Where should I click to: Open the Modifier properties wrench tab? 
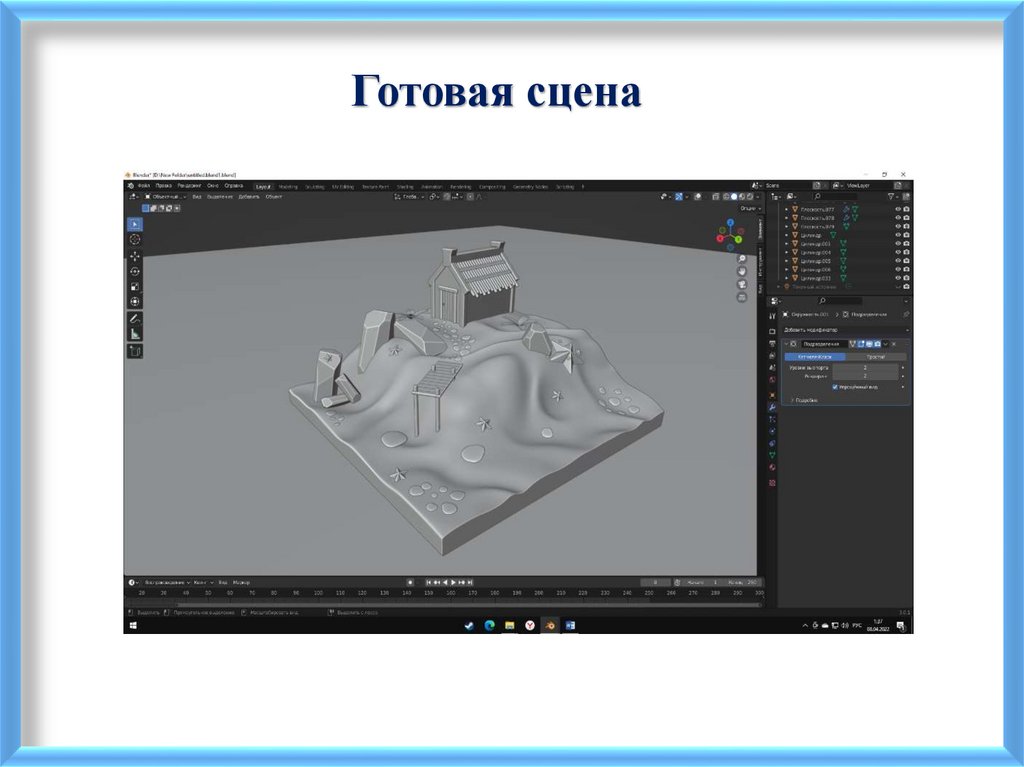coord(772,407)
